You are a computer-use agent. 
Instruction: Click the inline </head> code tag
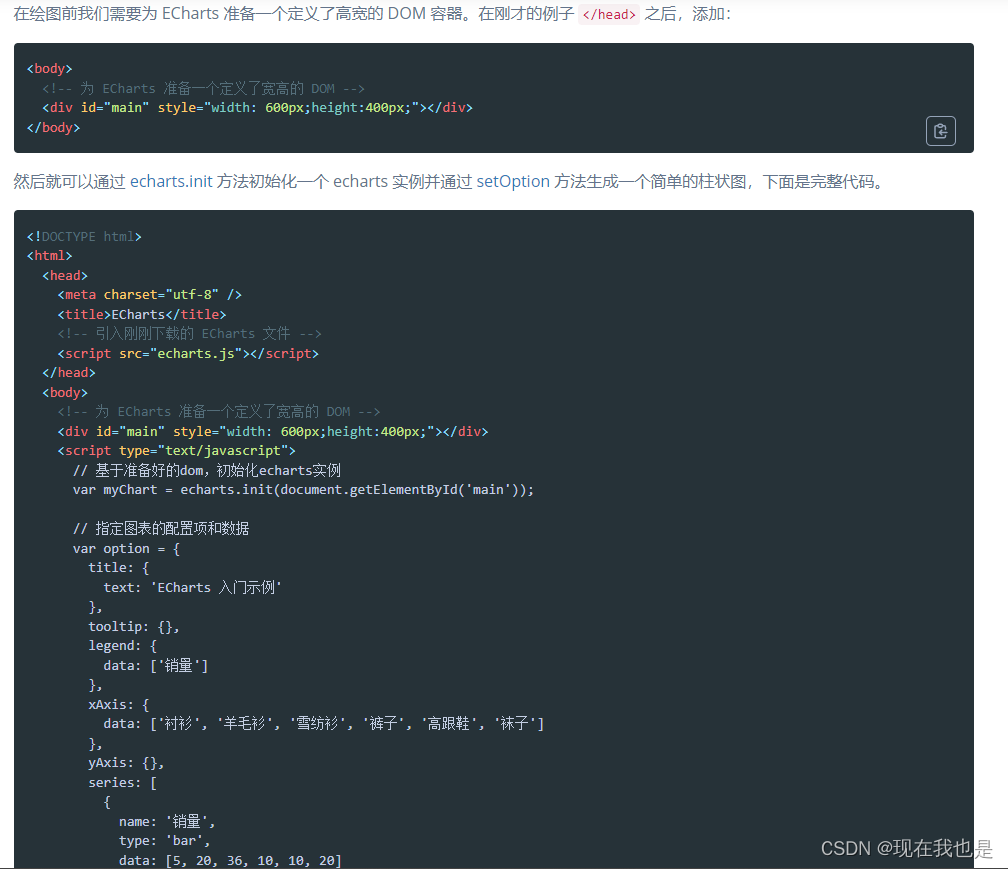coord(608,14)
